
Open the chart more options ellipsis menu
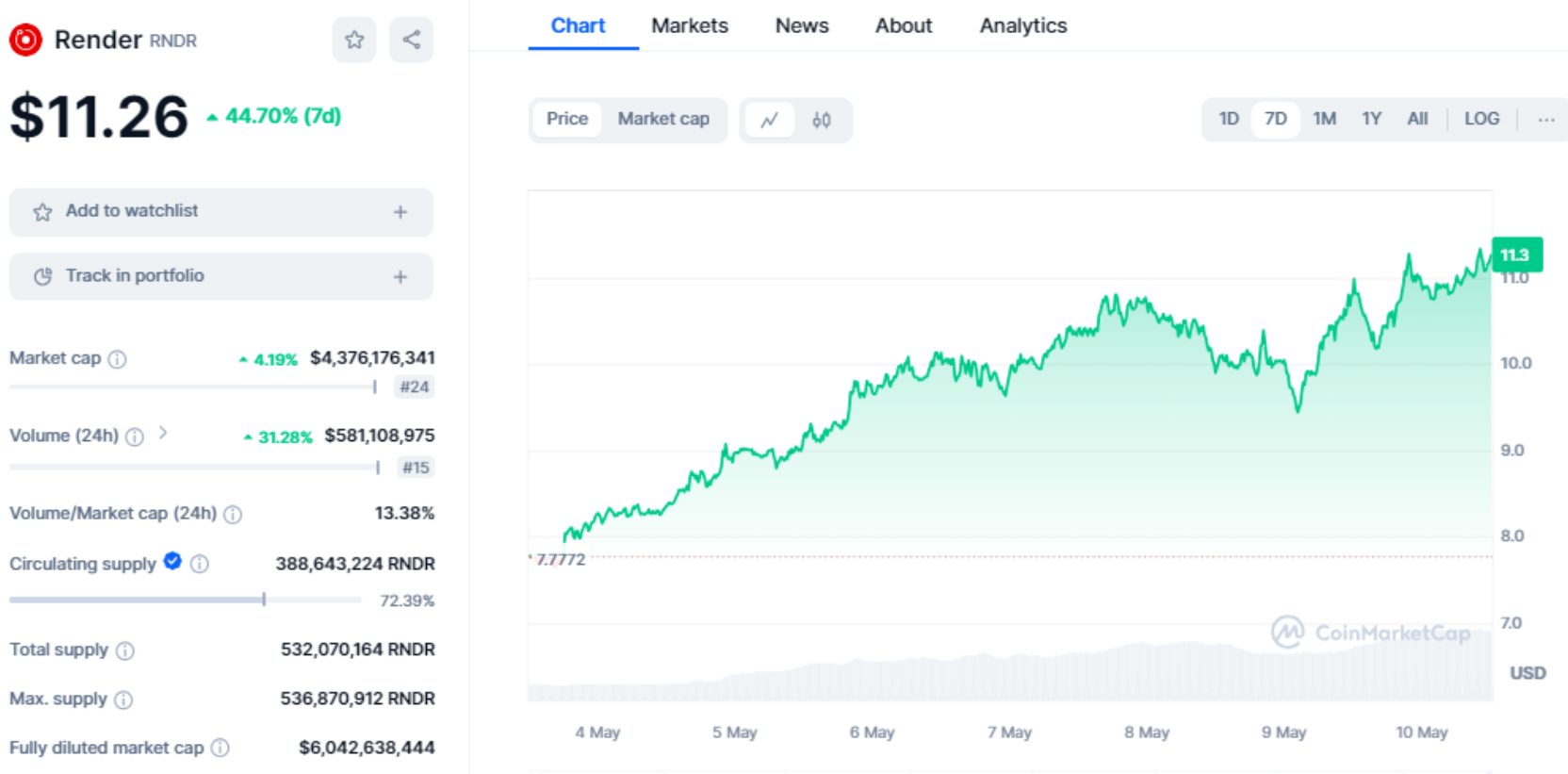coord(1545,120)
